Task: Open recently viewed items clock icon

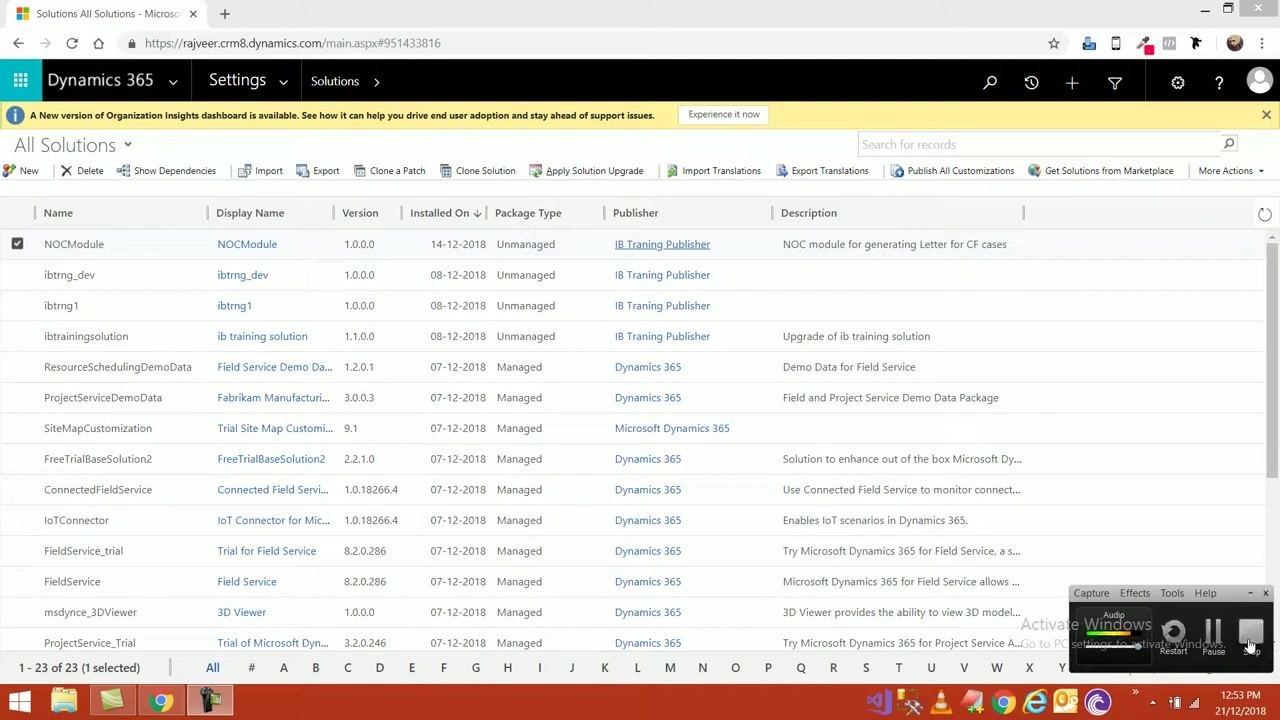Action: point(1031,82)
